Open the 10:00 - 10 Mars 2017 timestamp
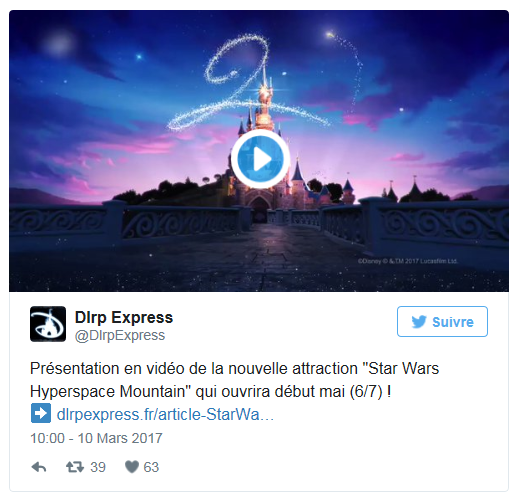Viewport: 518px width, 502px height. (96, 438)
